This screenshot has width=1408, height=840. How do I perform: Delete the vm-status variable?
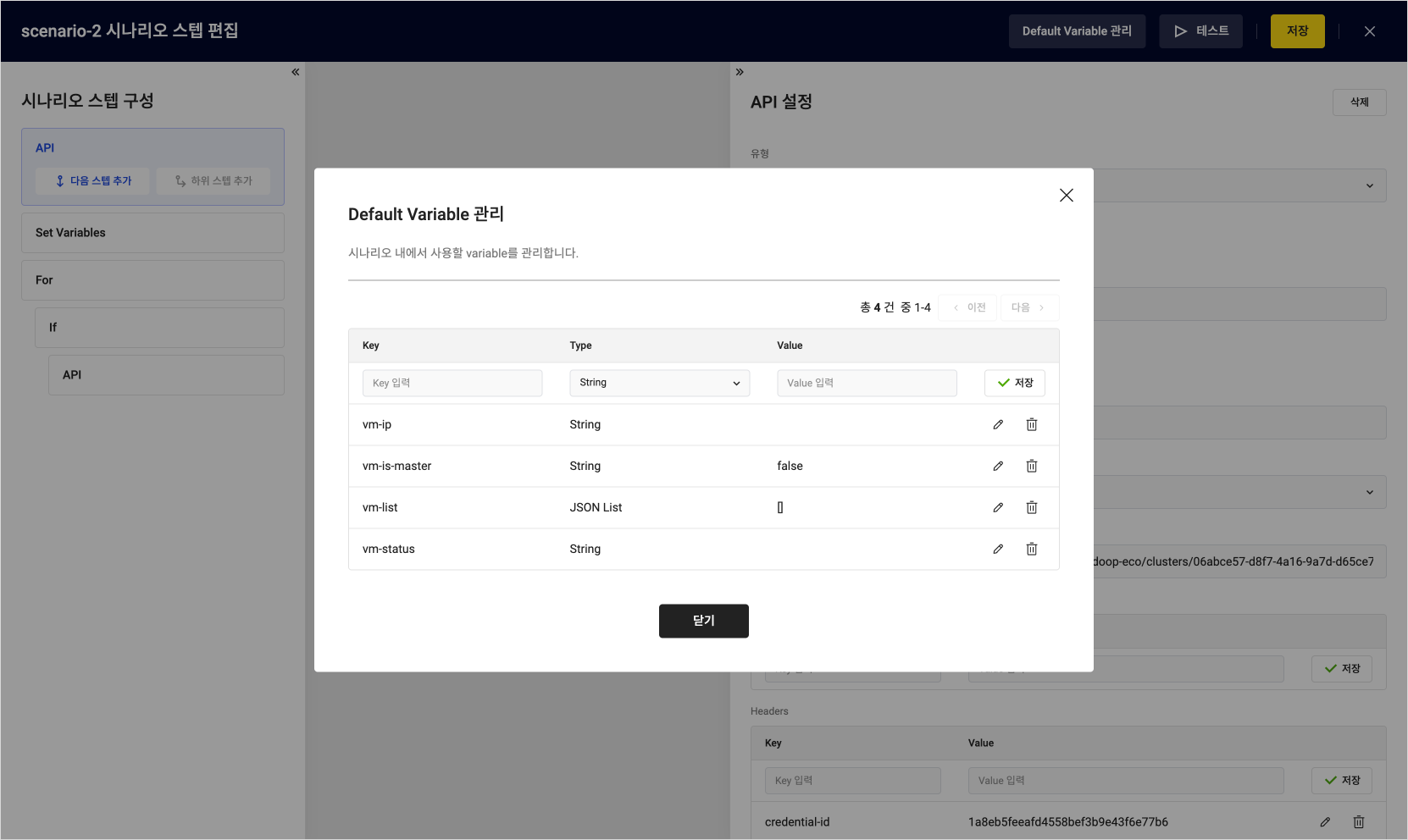[x=1032, y=550]
